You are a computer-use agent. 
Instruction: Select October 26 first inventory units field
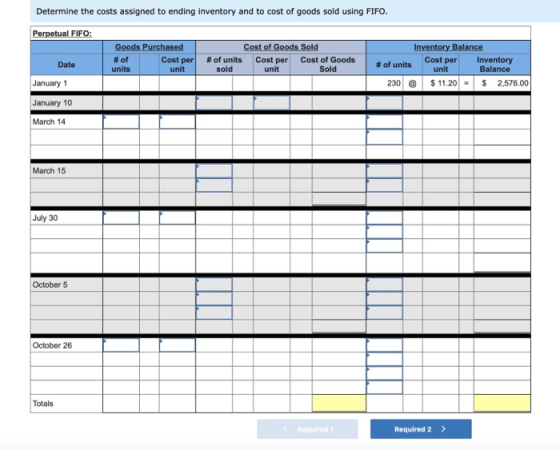[x=384, y=345]
